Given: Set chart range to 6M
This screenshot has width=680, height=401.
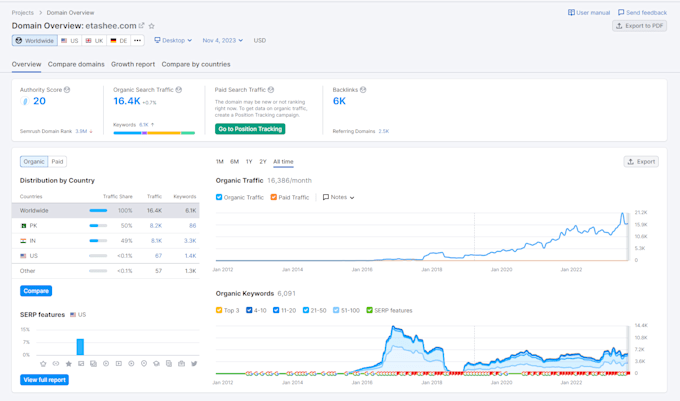Looking at the screenshot, I should point(234,162).
